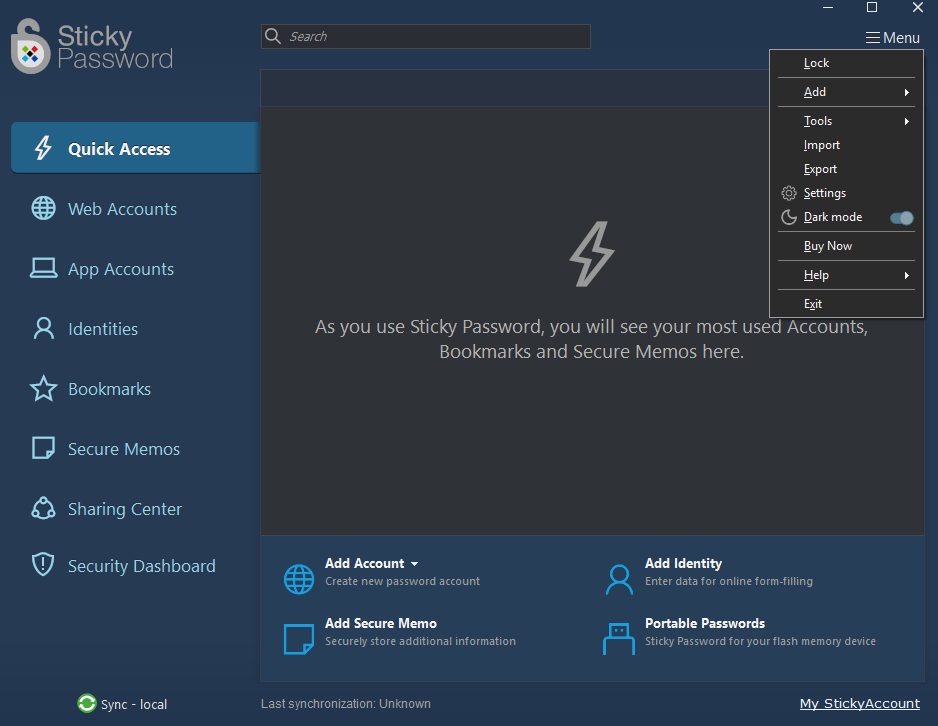Viewport: 938px width, 726px height.
Task: Open the My StickyAccount link
Action: 860,703
